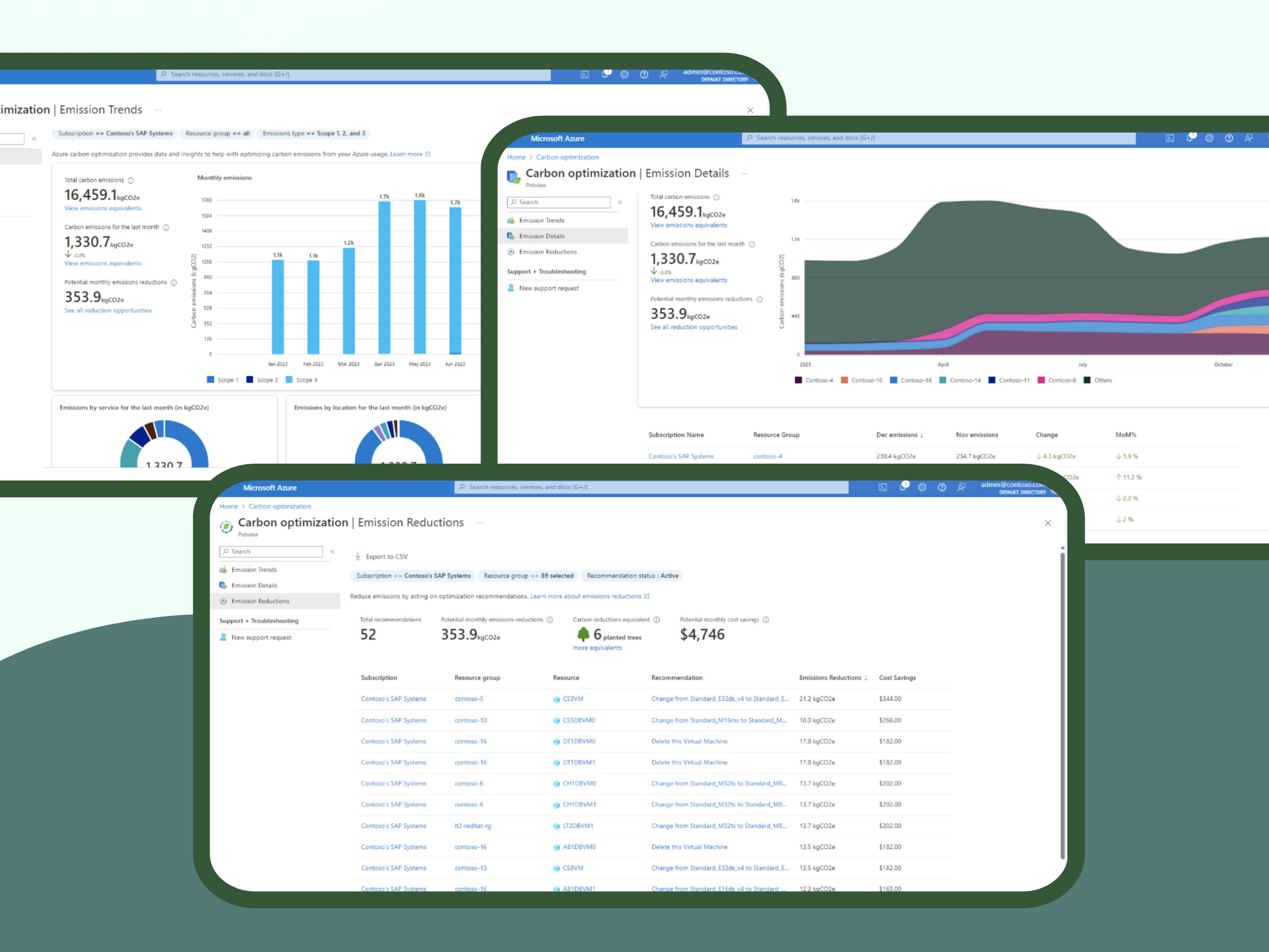The image size is (1269, 952).
Task: Open Cloud Shell icon in Emission Reductions window
Action: point(882,487)
